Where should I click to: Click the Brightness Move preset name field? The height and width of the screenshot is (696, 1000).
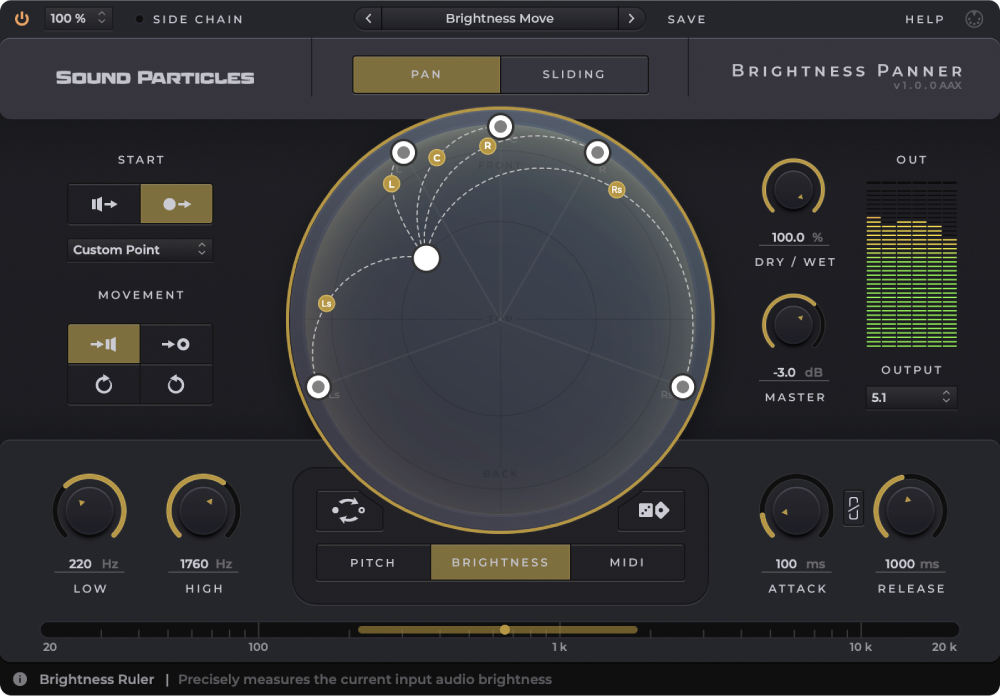(x=499, y=18)
